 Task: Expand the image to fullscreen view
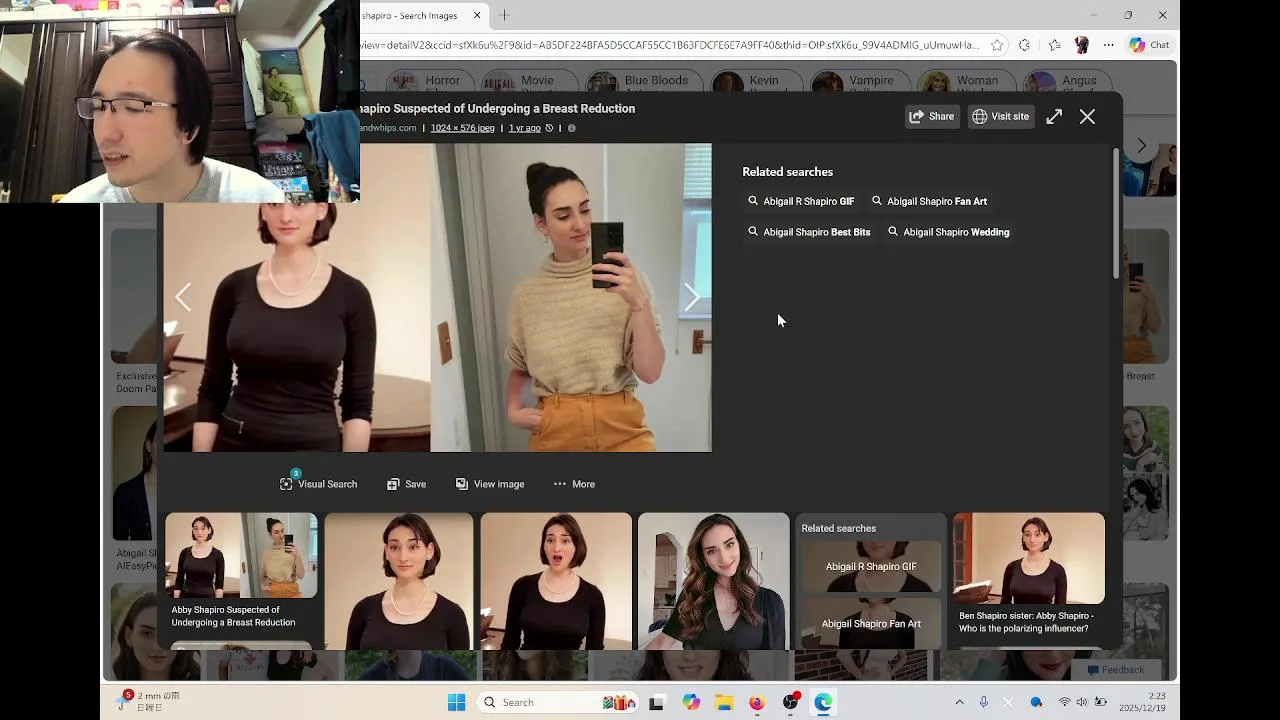pos(1054,117)
